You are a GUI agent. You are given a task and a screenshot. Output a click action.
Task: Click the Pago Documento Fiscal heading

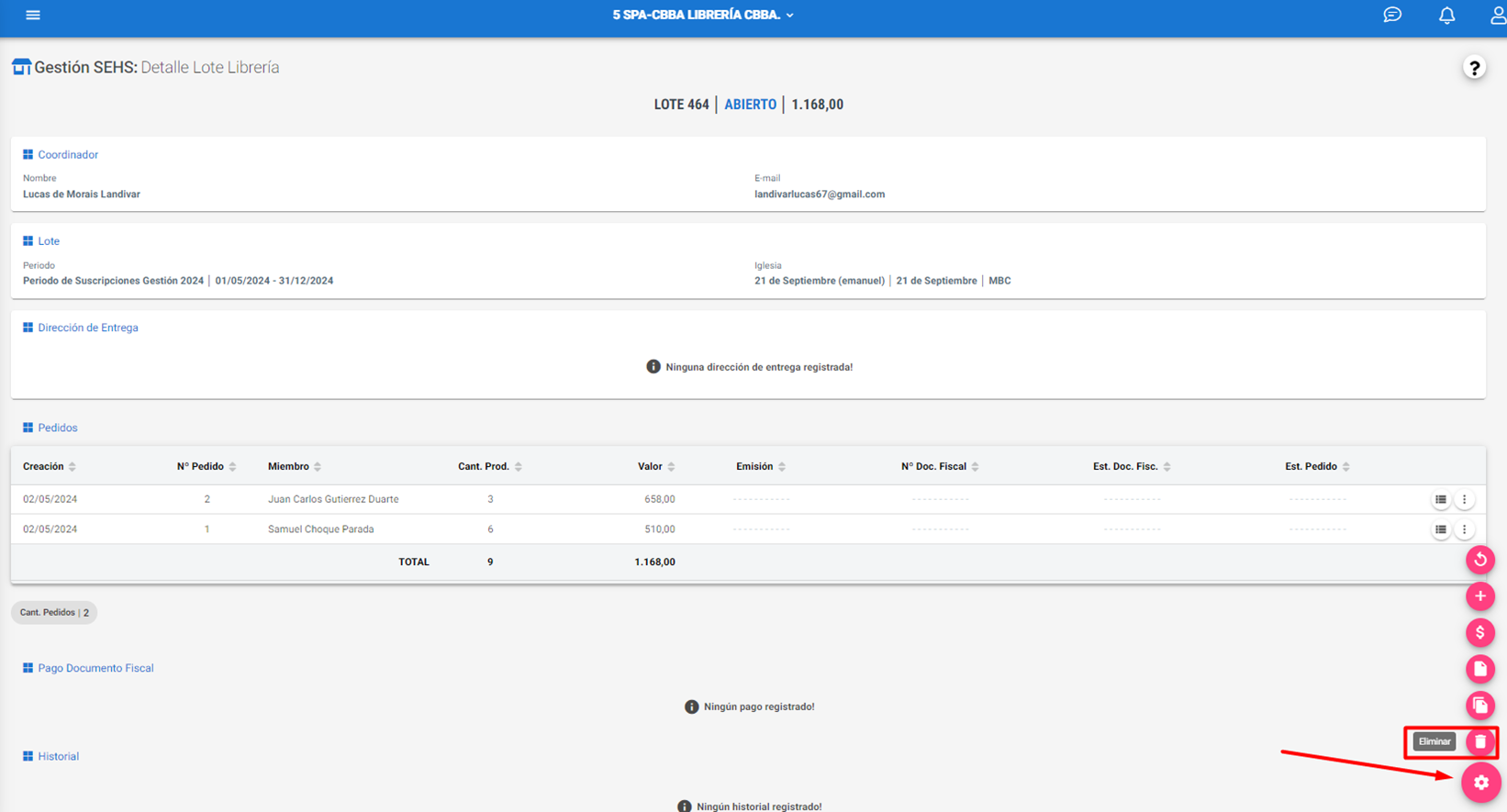(95, 668)
